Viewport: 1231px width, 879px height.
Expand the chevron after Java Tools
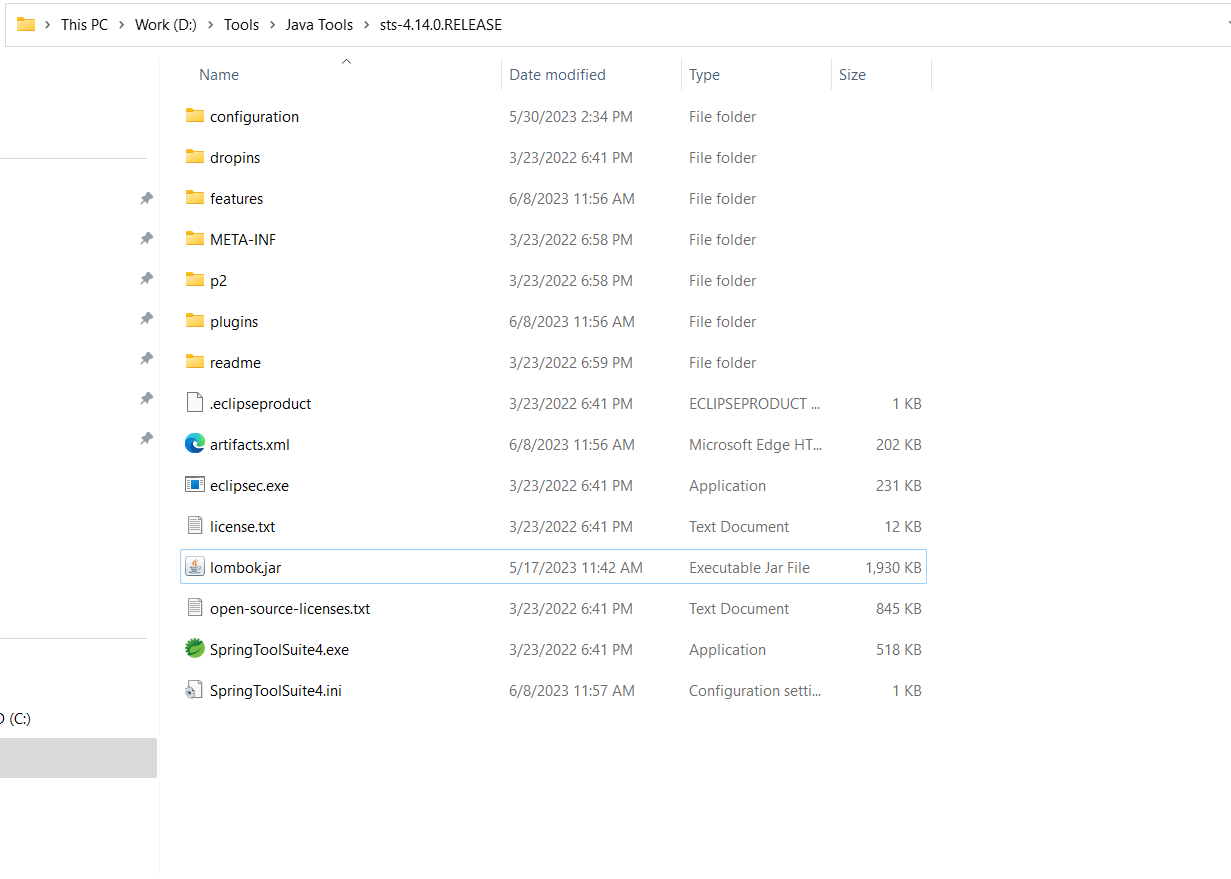pos(366,25)
